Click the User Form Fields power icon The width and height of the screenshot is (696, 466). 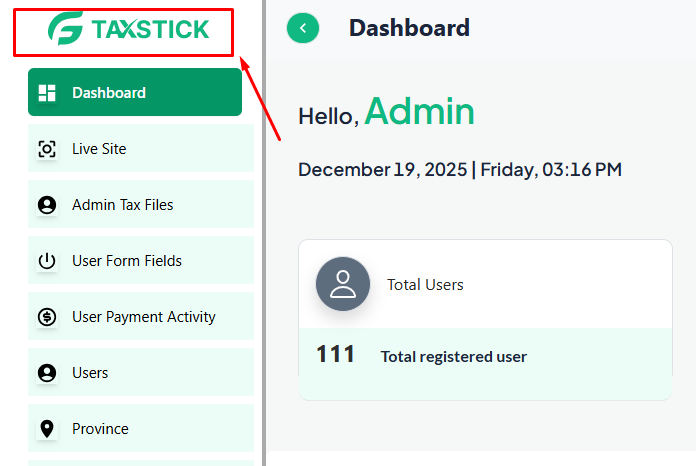[47, 261]
